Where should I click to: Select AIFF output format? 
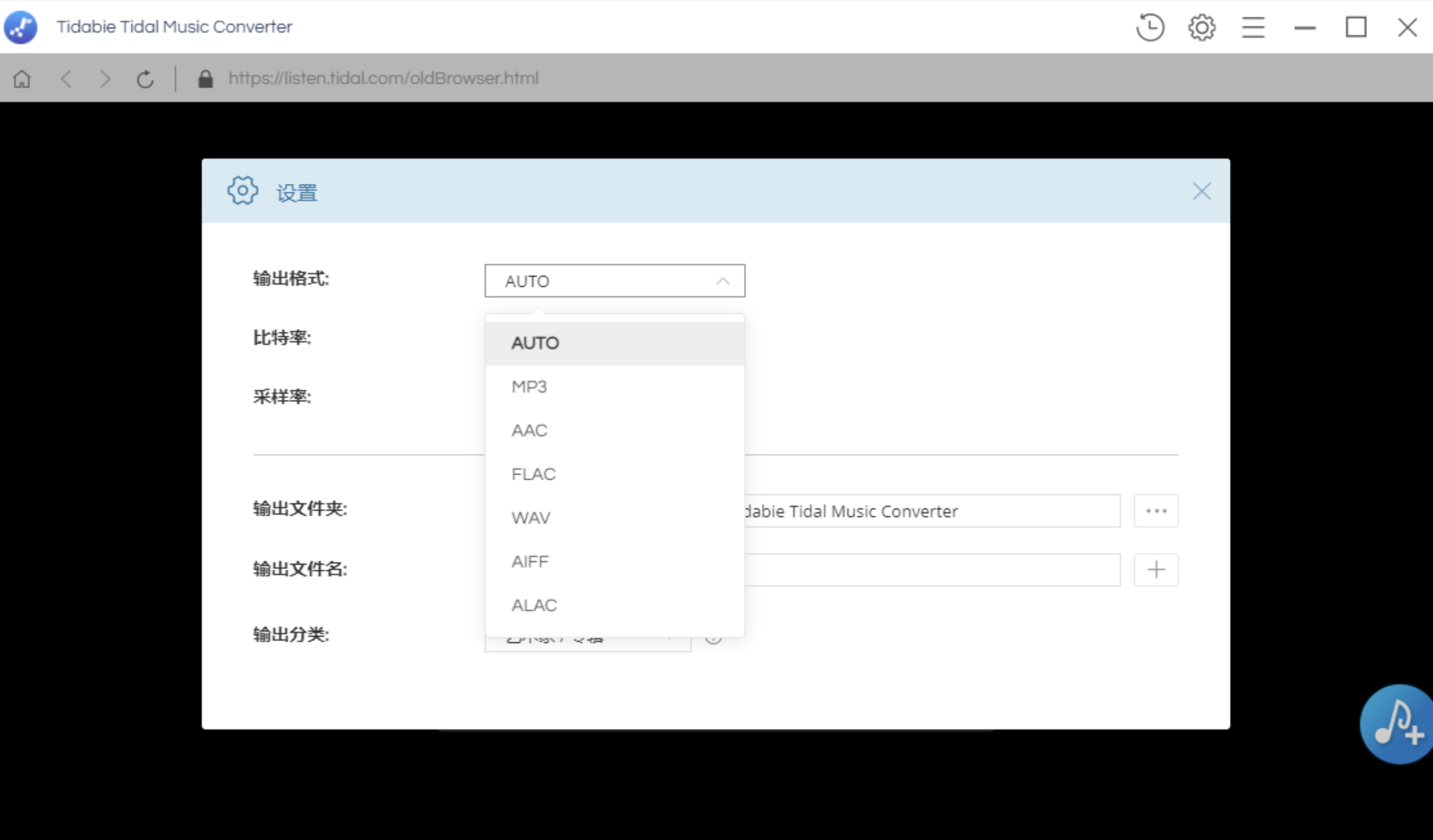615,561
